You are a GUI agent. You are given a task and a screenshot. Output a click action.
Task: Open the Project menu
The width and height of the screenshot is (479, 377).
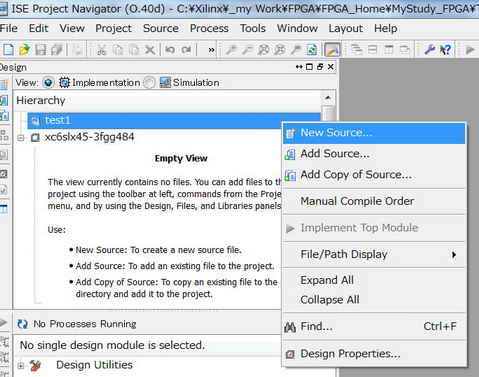coord(113,28)
